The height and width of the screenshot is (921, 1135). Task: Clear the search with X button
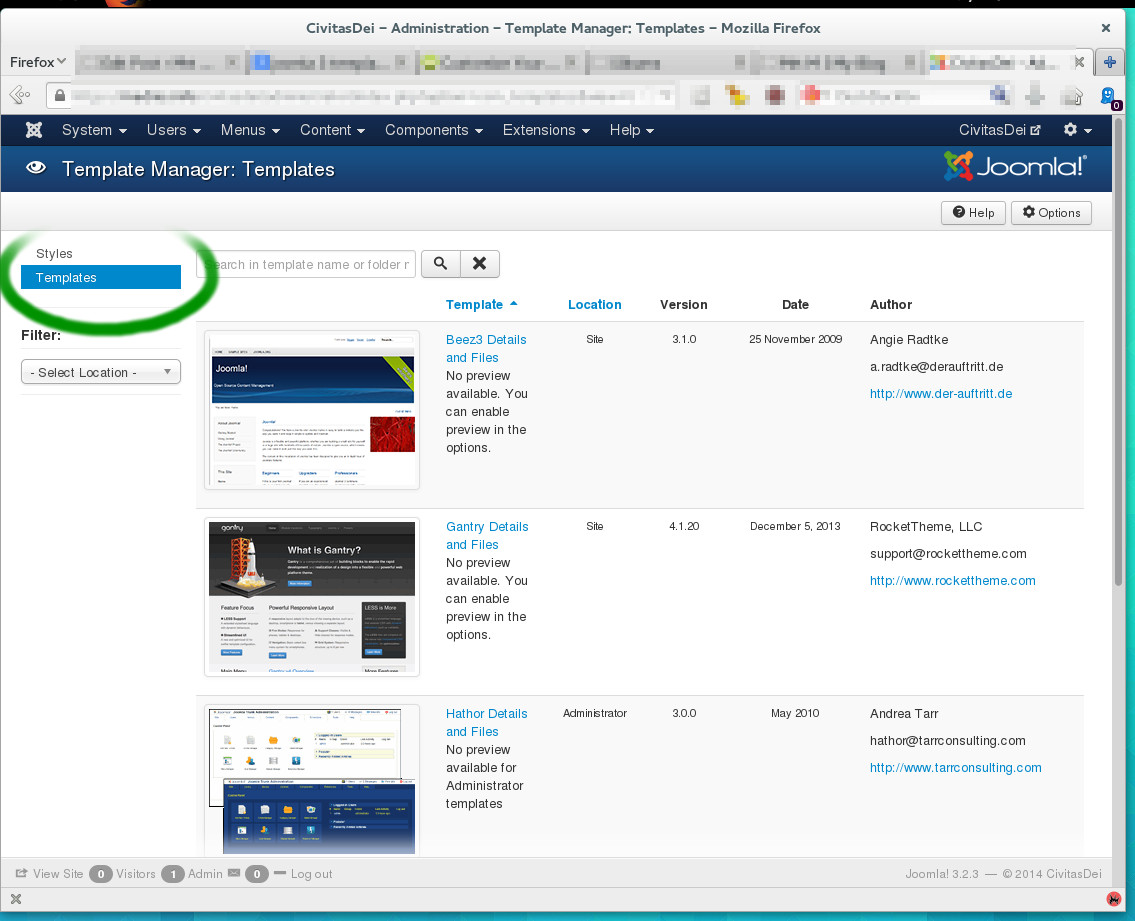tap(479, 264)
